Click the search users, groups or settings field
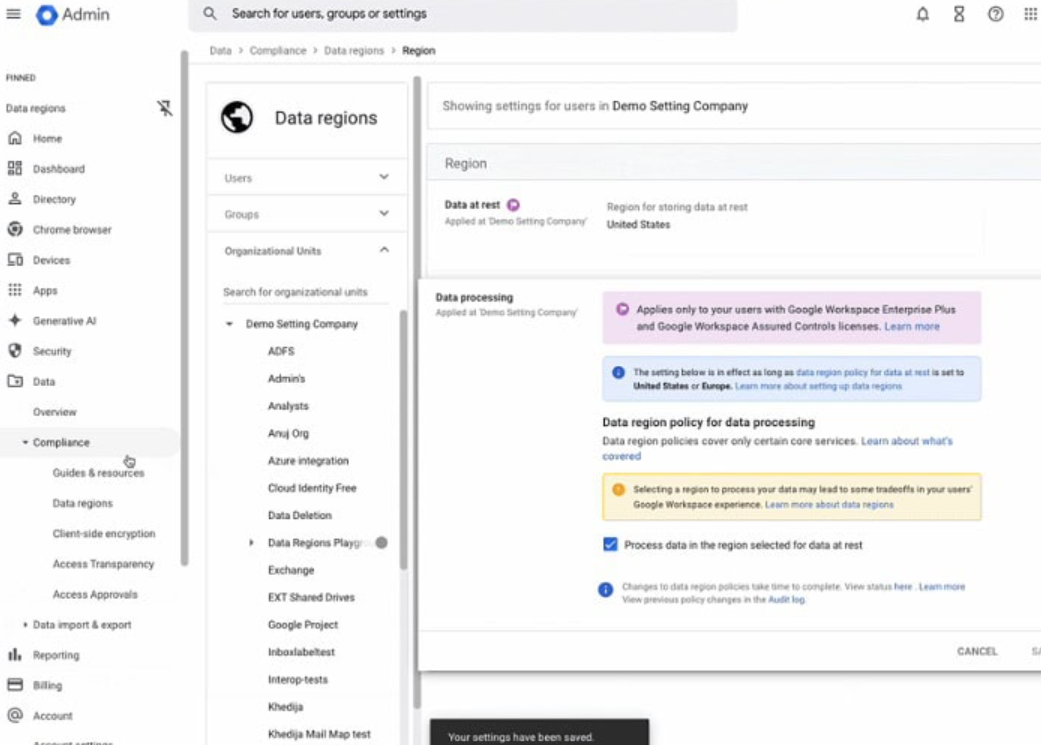 click(x=463, y=14)
